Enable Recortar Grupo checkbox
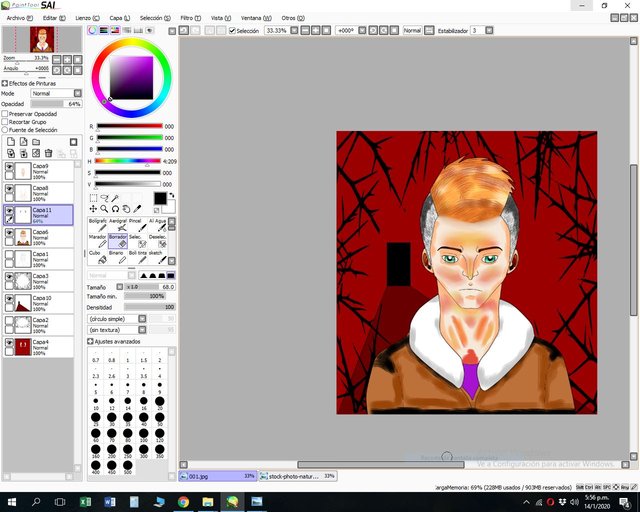 tap(5, 122)
